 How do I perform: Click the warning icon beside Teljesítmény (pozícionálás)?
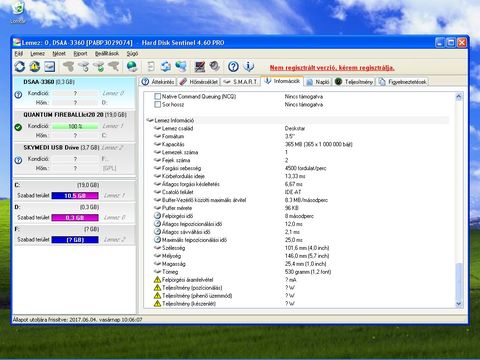click(x=157, y=287)
